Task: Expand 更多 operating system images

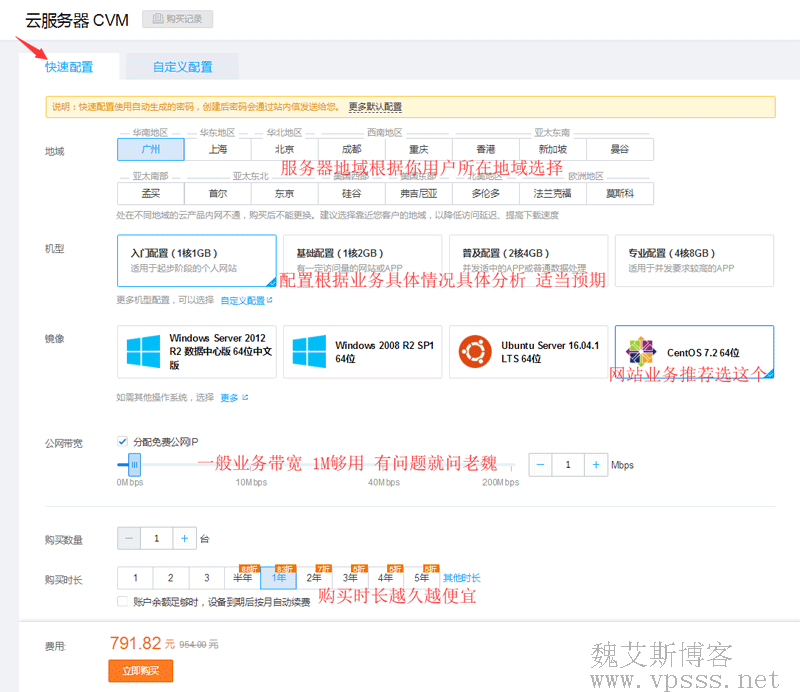Action: click(230, 397)
